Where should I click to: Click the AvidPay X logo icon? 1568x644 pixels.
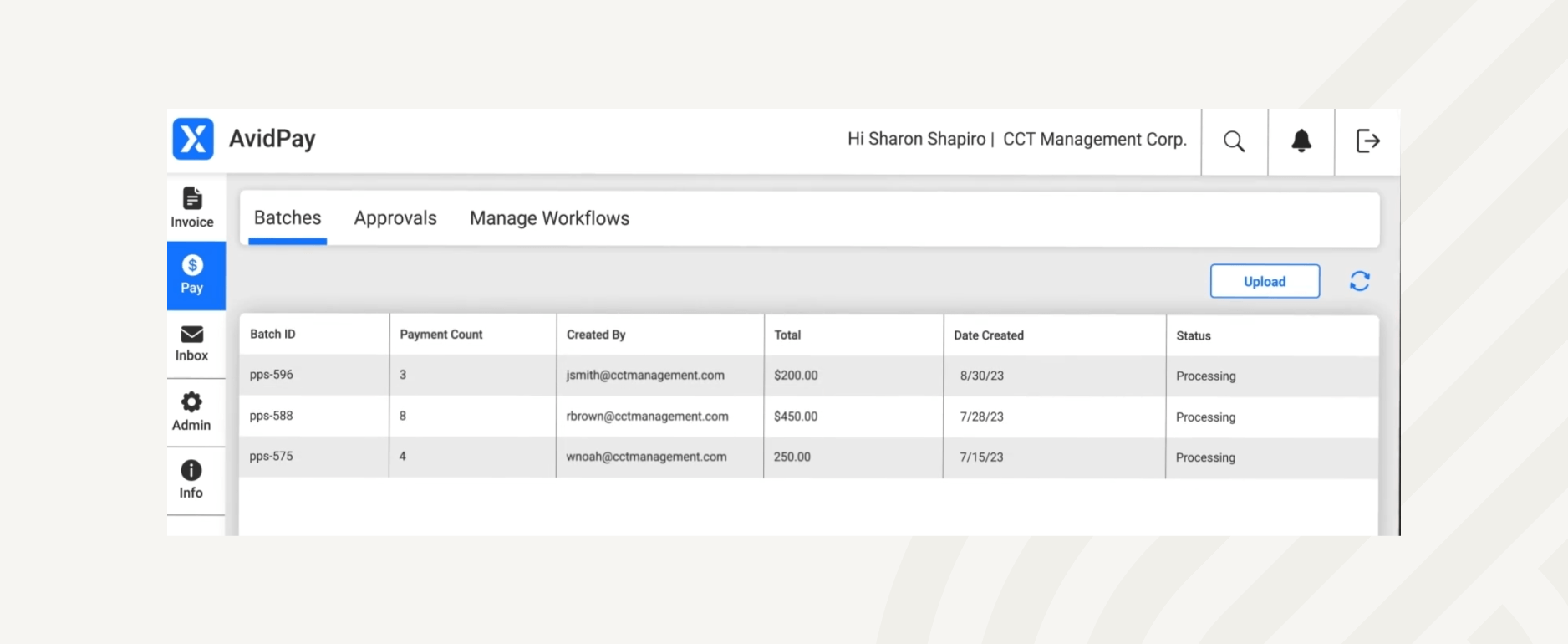193,139
